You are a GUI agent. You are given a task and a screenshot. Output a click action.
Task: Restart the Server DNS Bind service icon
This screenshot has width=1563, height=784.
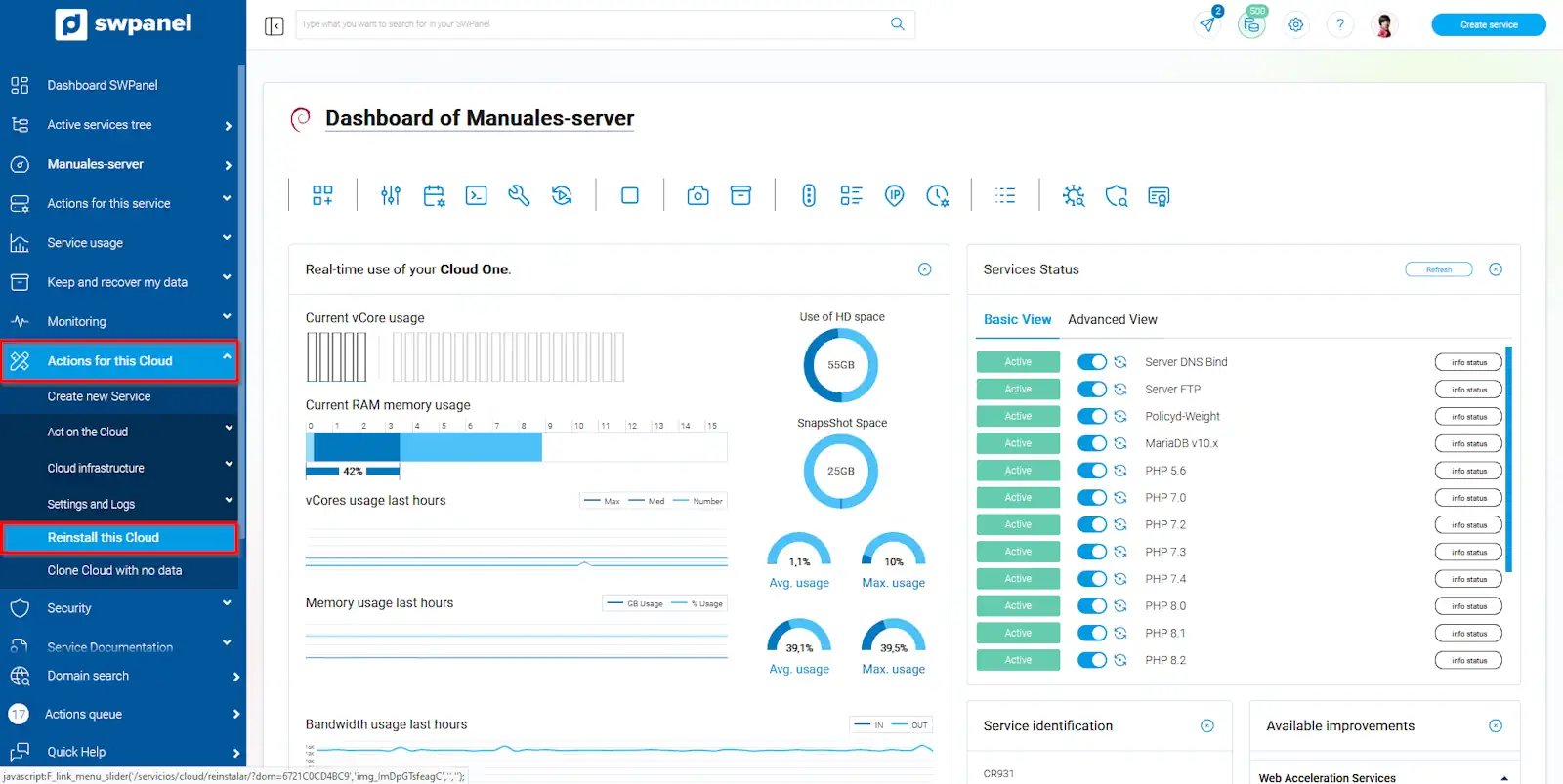[x=1120, y=362]
